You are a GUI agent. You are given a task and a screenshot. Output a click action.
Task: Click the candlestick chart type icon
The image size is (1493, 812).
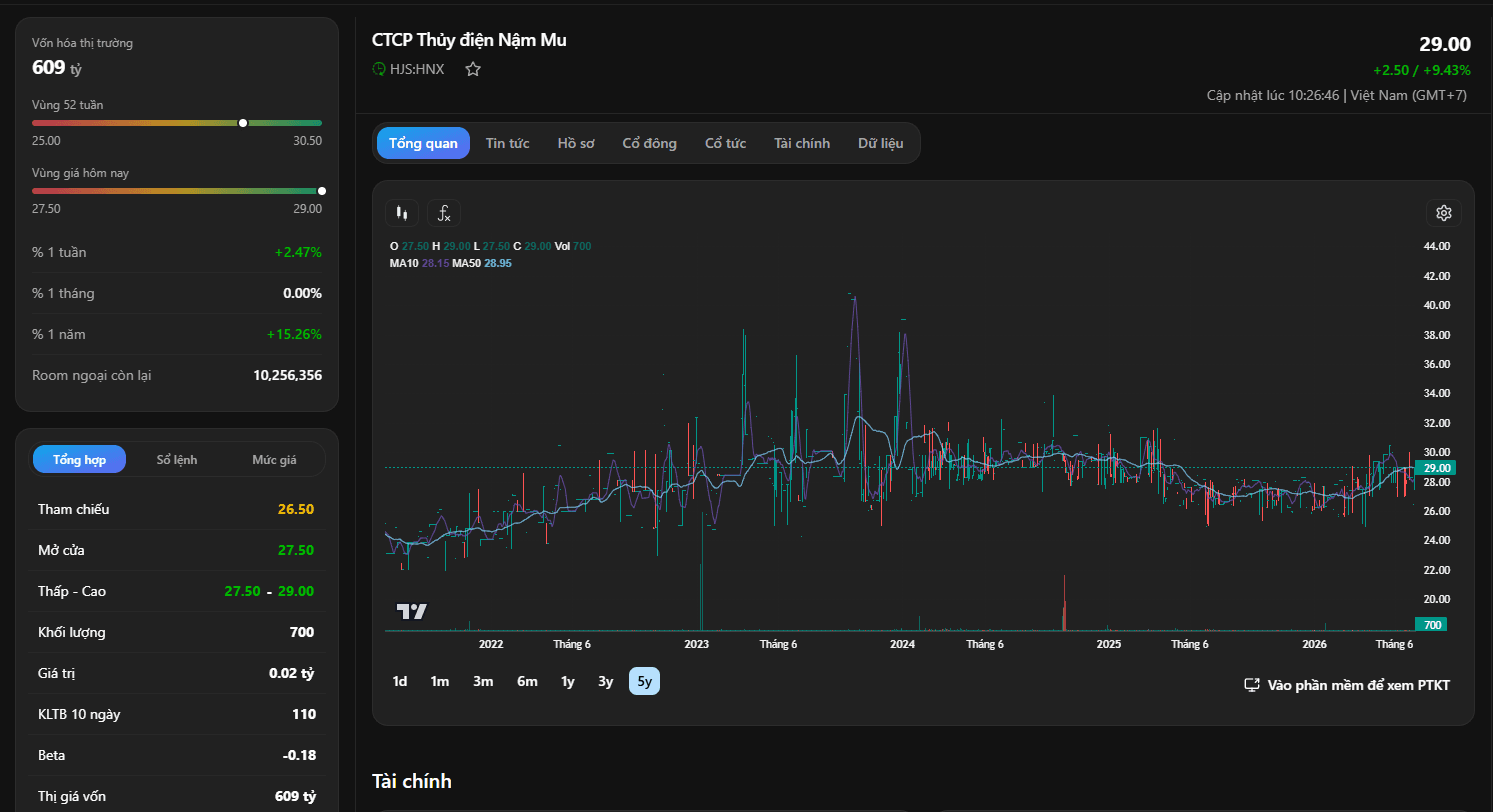(x=402, y=213)
